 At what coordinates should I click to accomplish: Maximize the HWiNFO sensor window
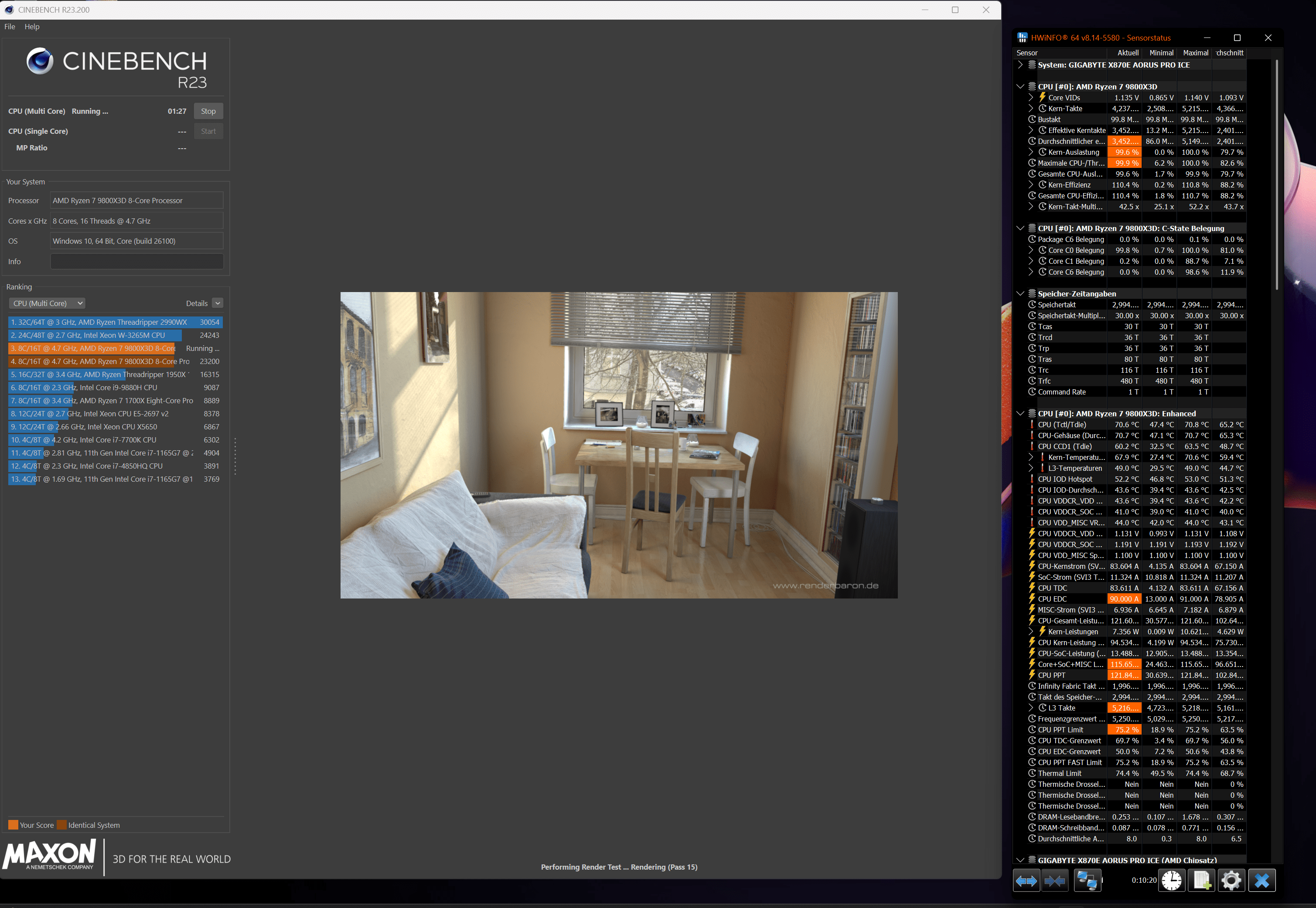pos(1237,37)
